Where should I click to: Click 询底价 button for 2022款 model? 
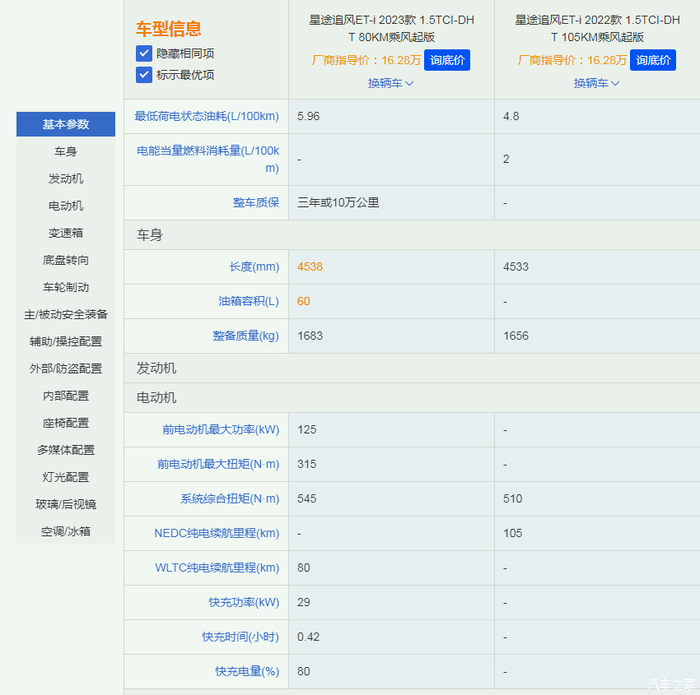(653, 60)
